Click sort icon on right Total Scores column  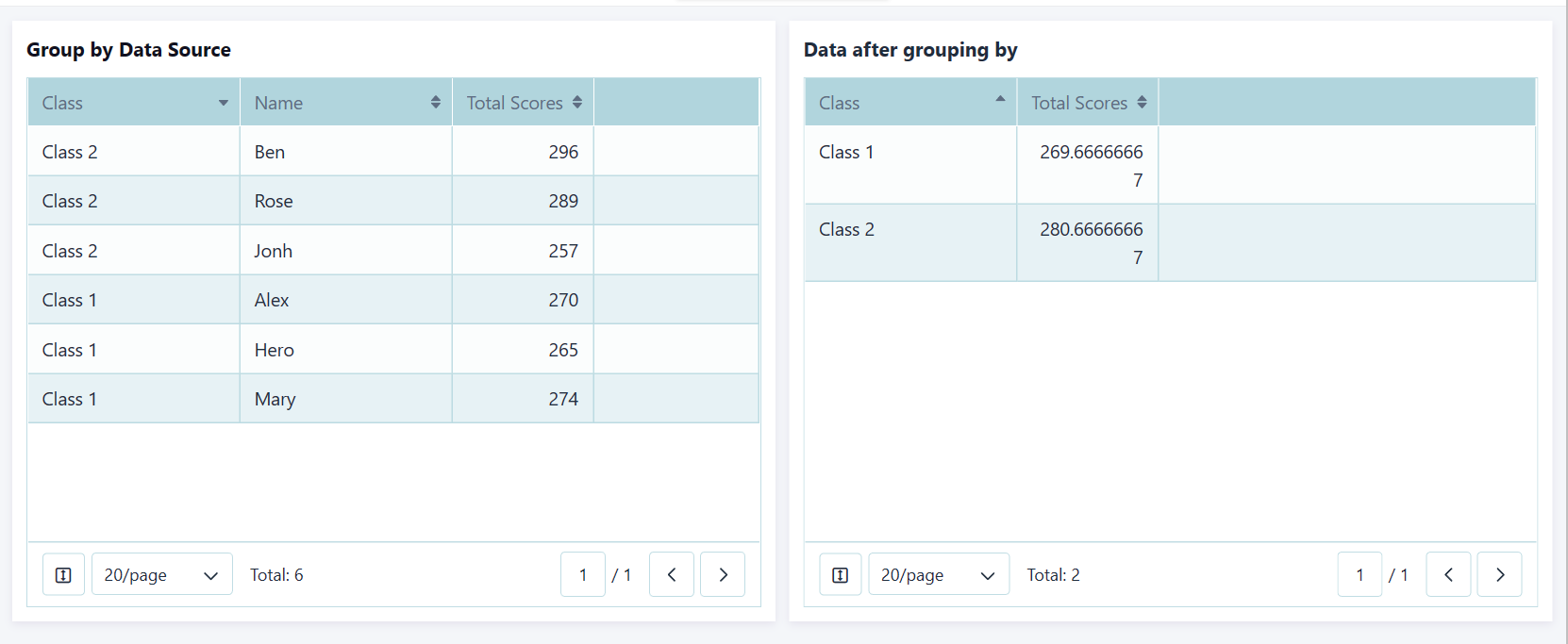pyautogui.click(x=1142, y=102)
